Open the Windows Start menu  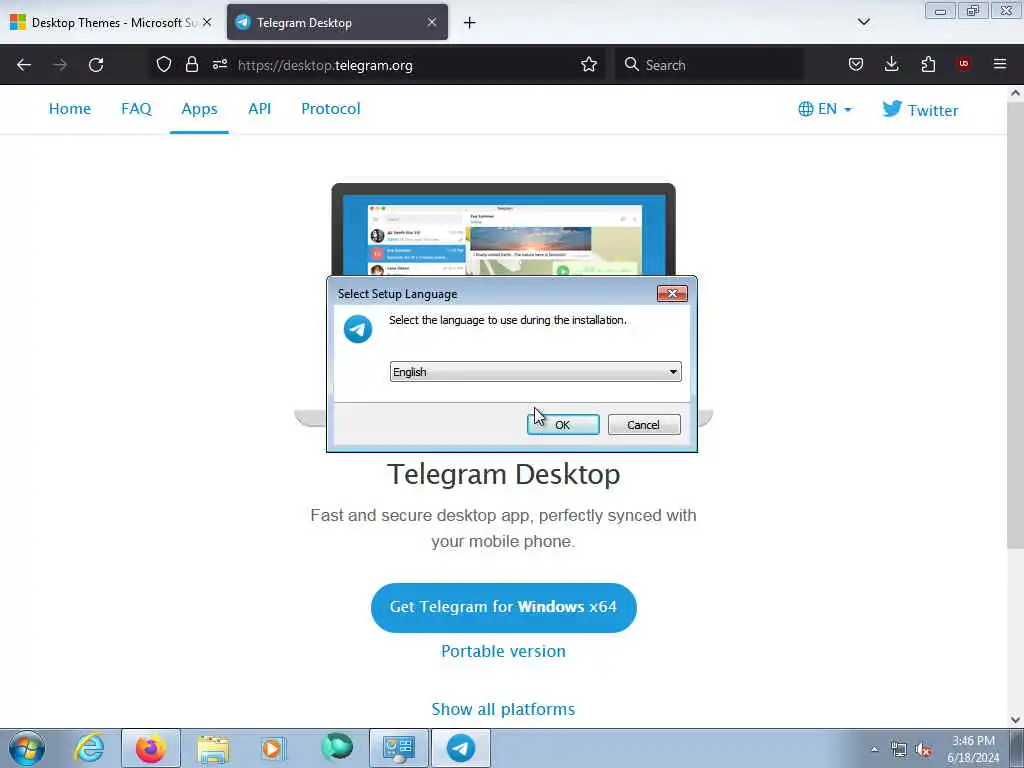[x=27, y=748]
